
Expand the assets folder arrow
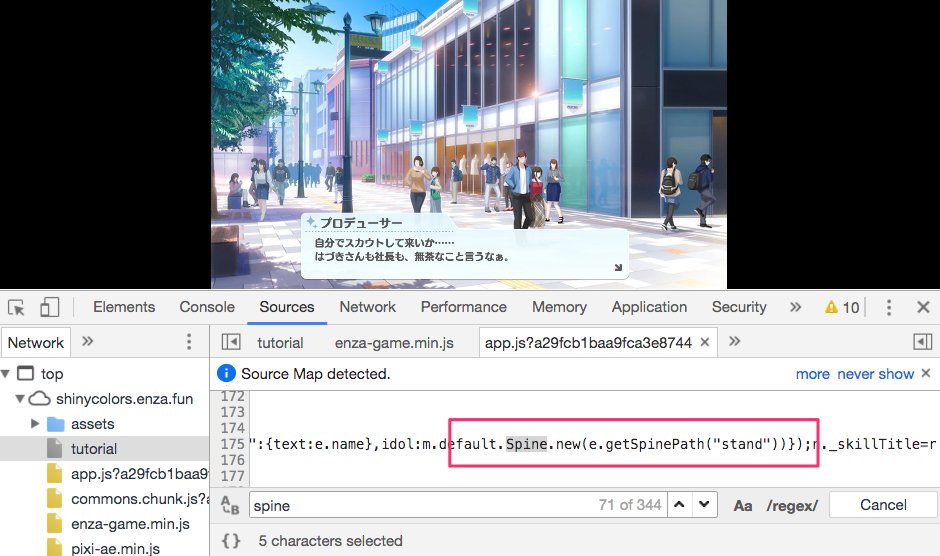click(x=35, y=423)
